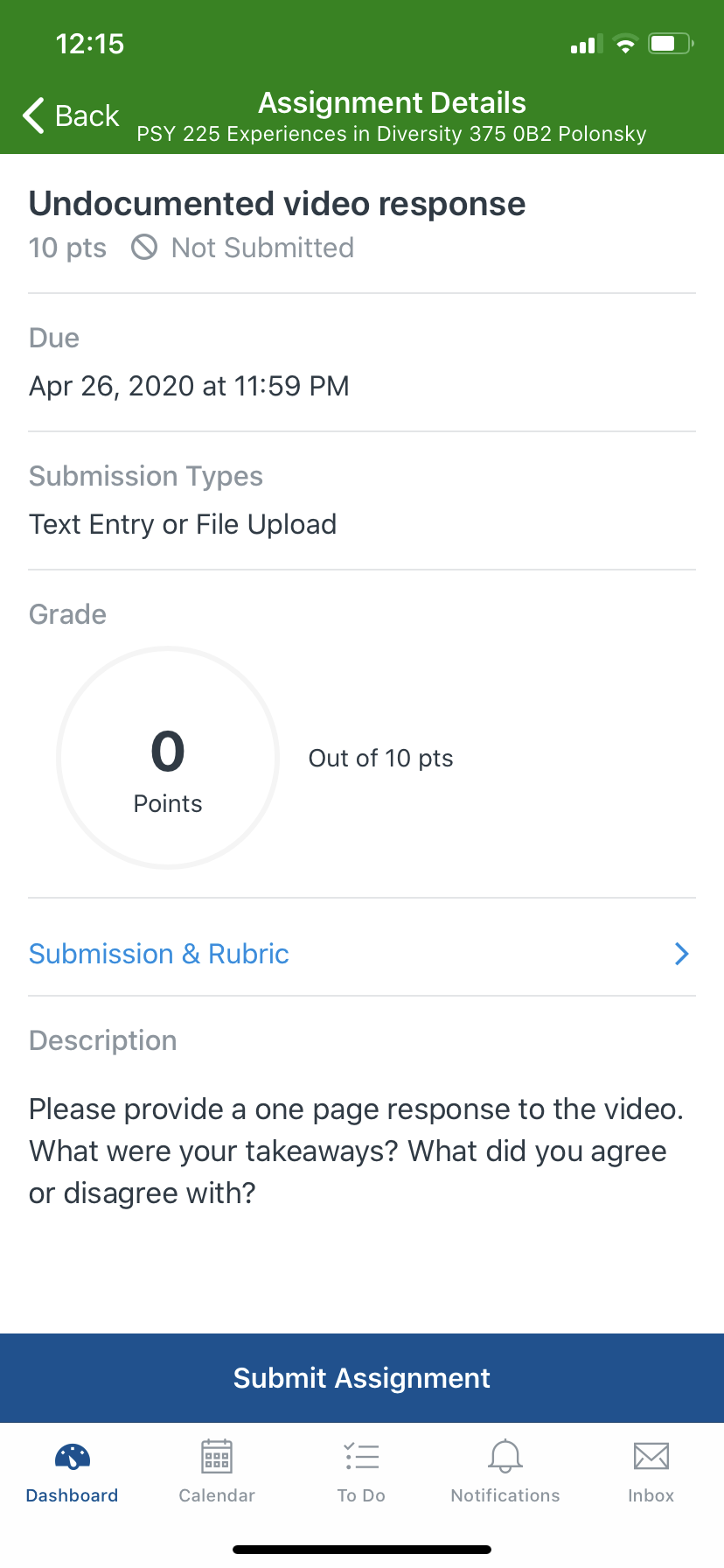
Task: Open the Notifications bell icon
Action: click(505, 1457)
